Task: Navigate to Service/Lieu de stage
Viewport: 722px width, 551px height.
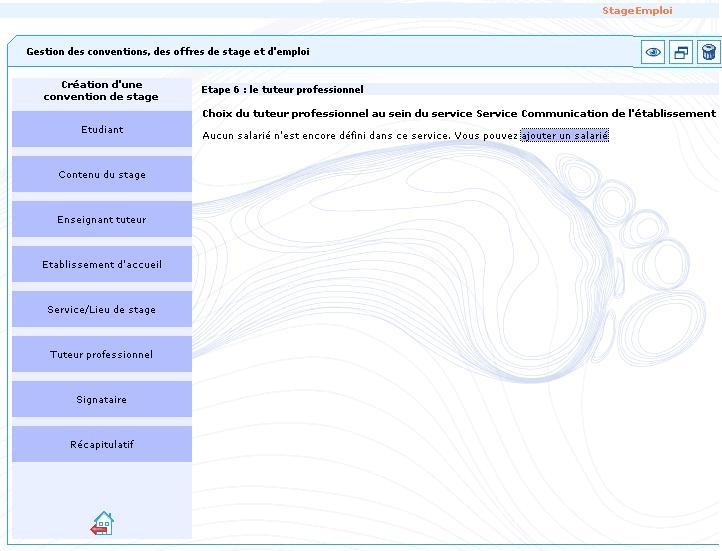Action: [102, 309]
